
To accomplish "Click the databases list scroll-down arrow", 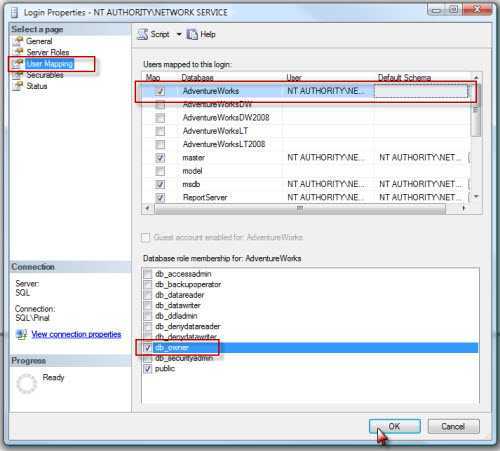I will pyautogui.click(x=476, y=197).
